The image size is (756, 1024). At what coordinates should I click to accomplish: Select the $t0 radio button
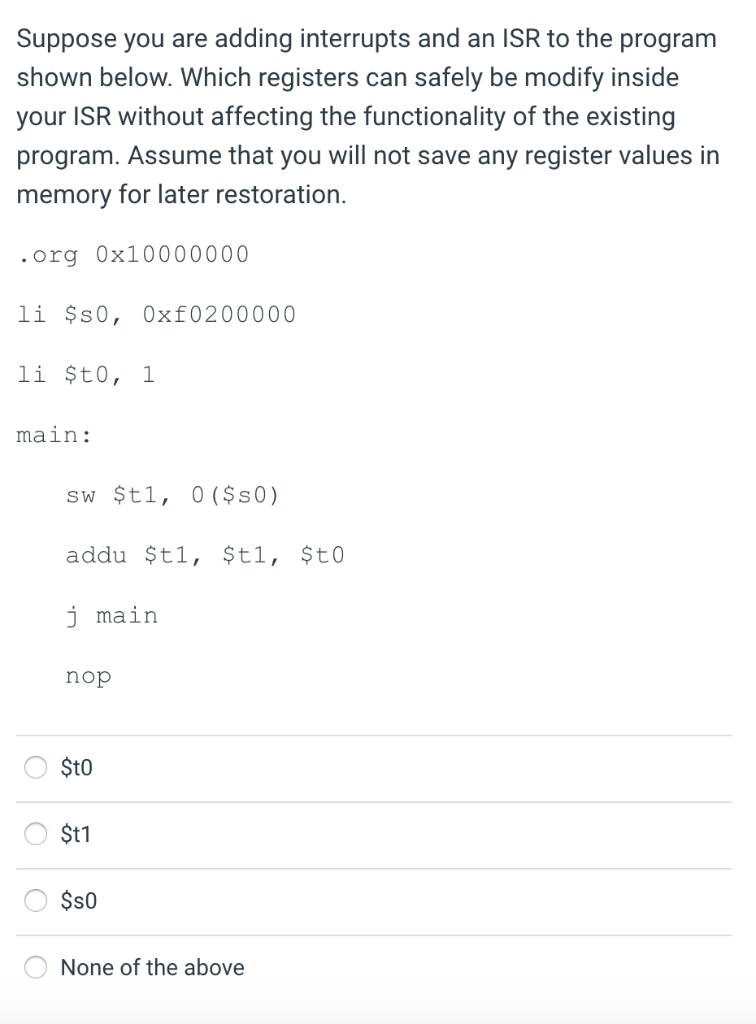[36, 767]
